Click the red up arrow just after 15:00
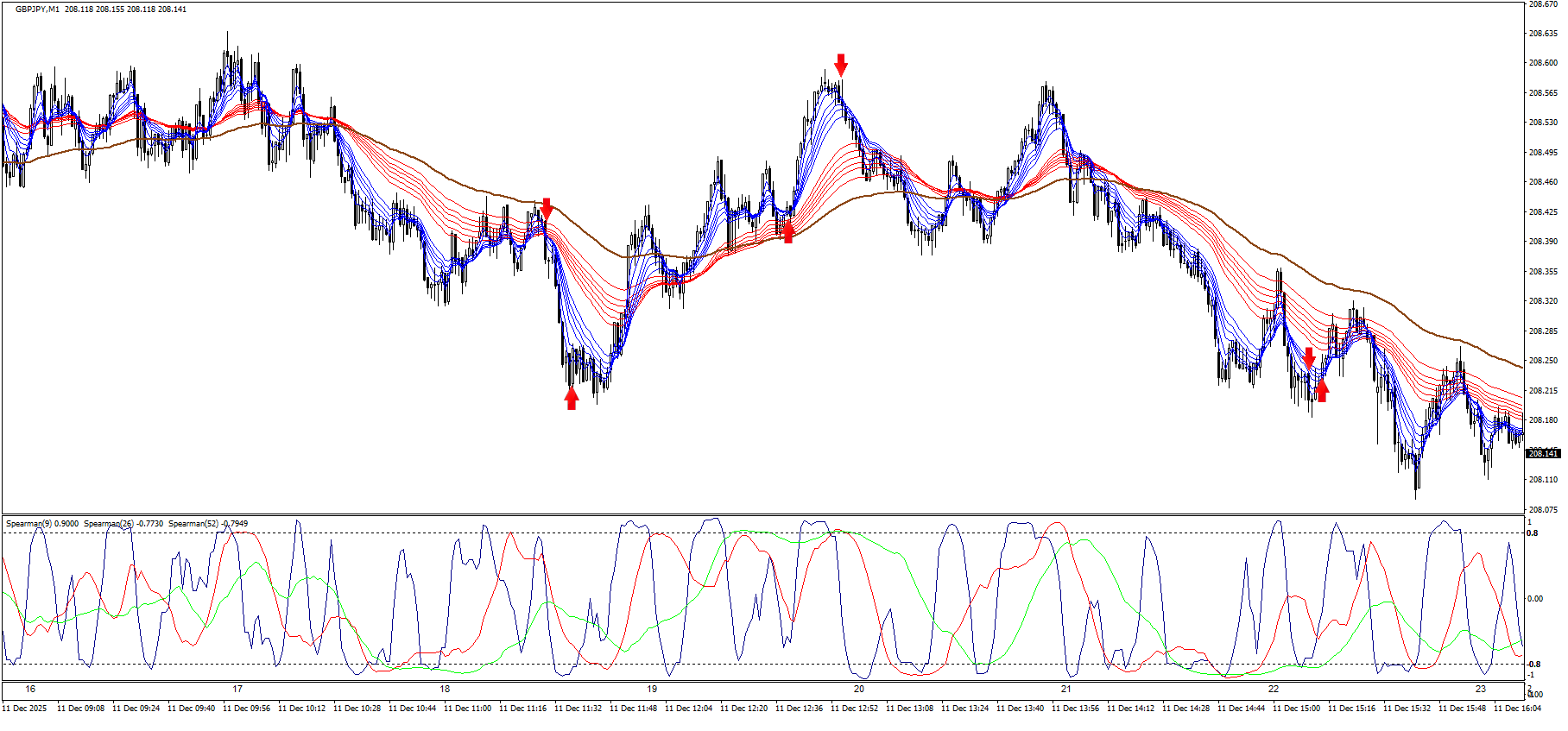Image resolution: width=1568 pixels, height=731 pixels. [1321, 391]
